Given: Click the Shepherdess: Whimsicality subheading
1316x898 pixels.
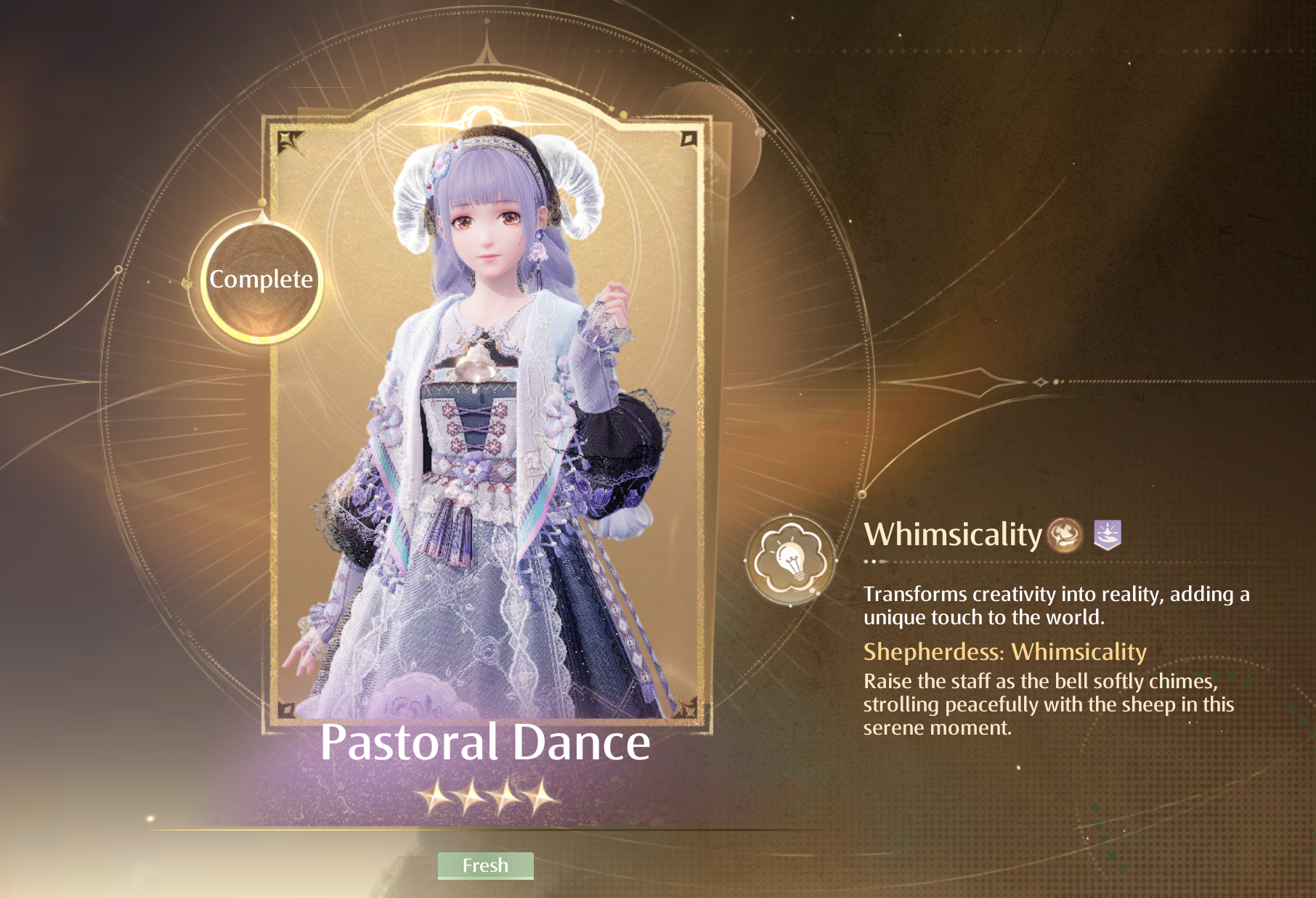Looking at the screenshot, I should tap(1005, 652).
